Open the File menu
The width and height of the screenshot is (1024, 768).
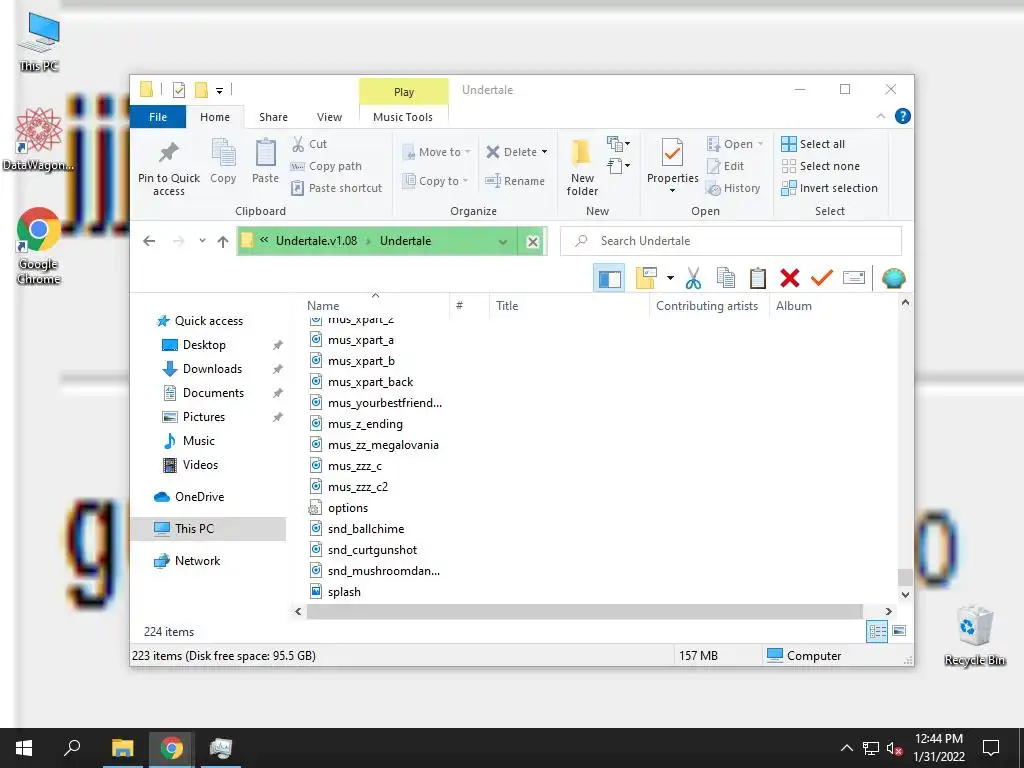pyautogui.click(x=158, y=117)
